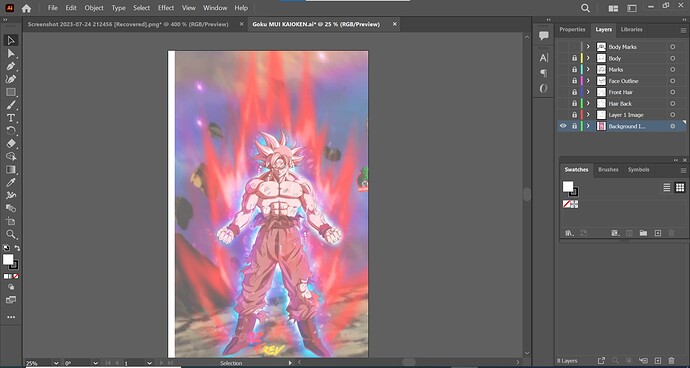Switch to the Brushes tab
Image resolution: width=690 pixels, height=368 pixels.
click(x=608, y=169)
